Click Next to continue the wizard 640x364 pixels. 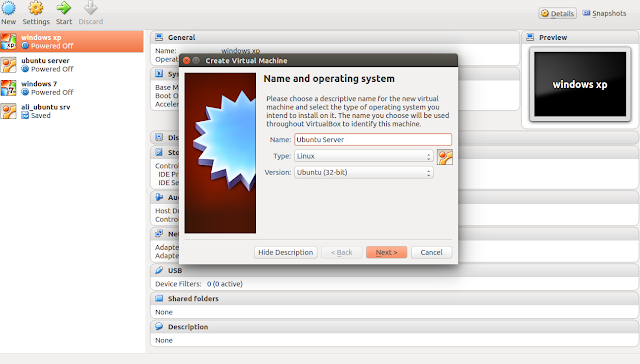tap(387, 252)
